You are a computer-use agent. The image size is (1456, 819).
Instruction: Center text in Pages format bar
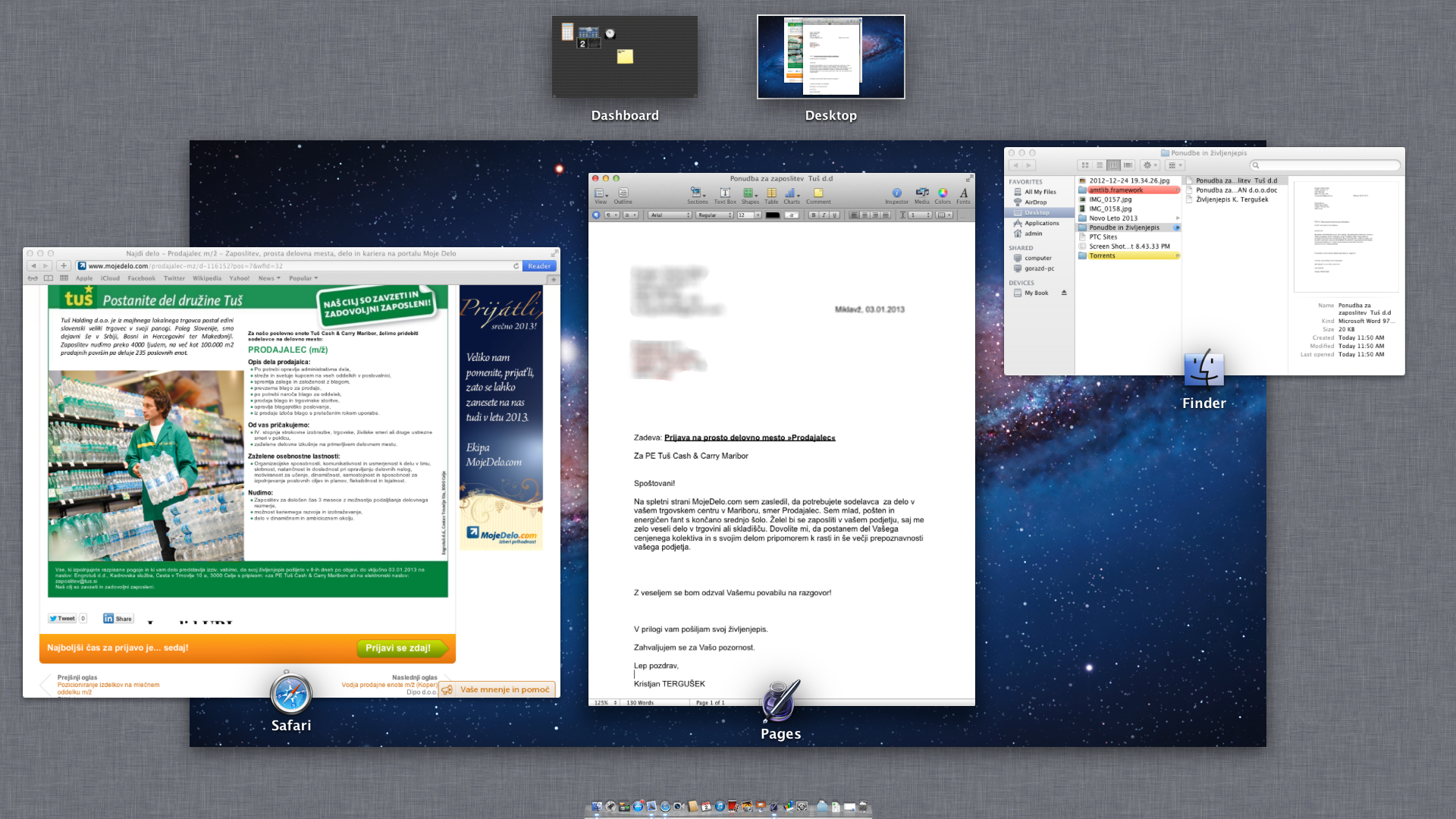click(x=864, y=215)
